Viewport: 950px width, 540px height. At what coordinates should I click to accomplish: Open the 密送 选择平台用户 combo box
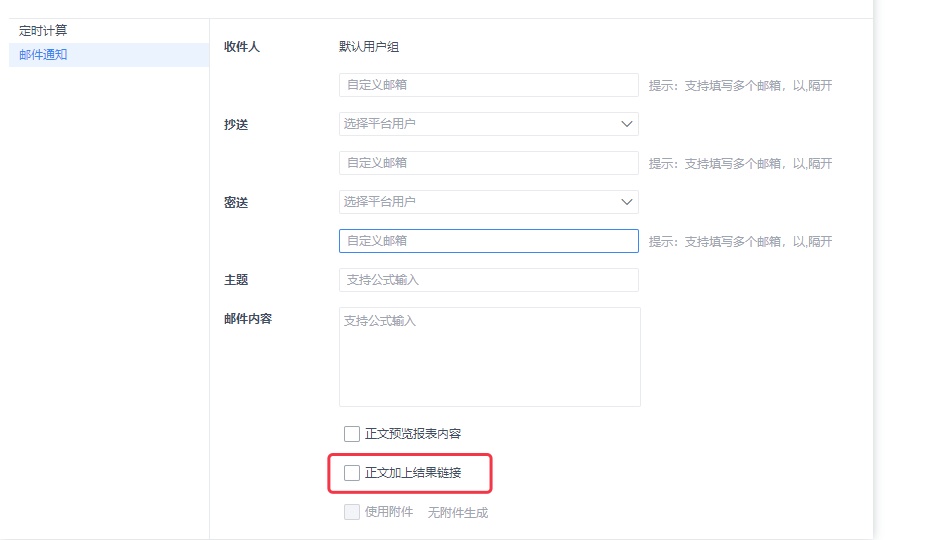[x=488, y=202]
